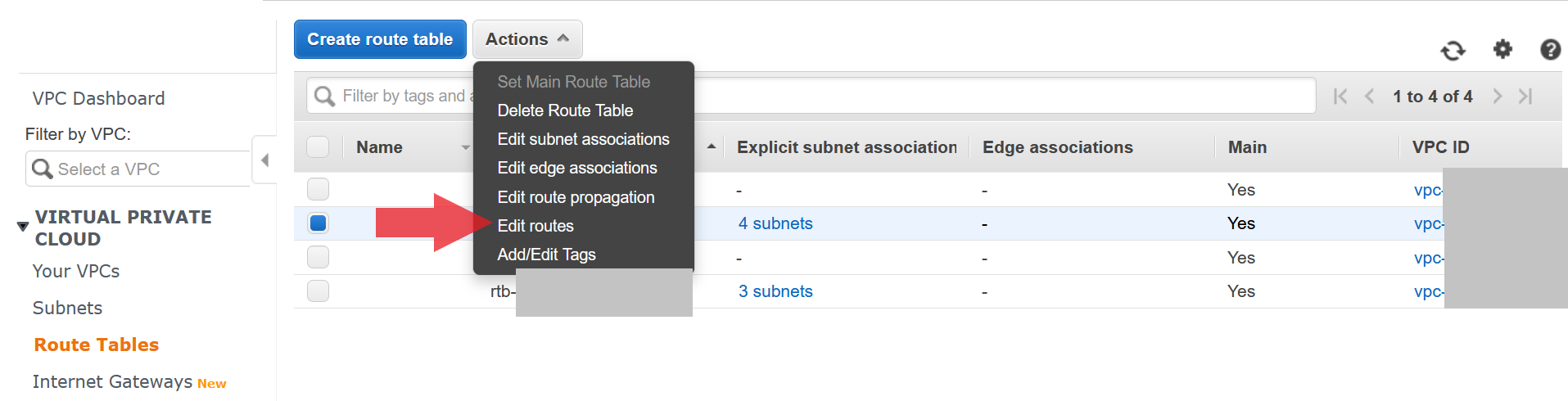Open the 4 subnets link
This screenshot has height=401, width=1568.
click(x=775, y=223)
